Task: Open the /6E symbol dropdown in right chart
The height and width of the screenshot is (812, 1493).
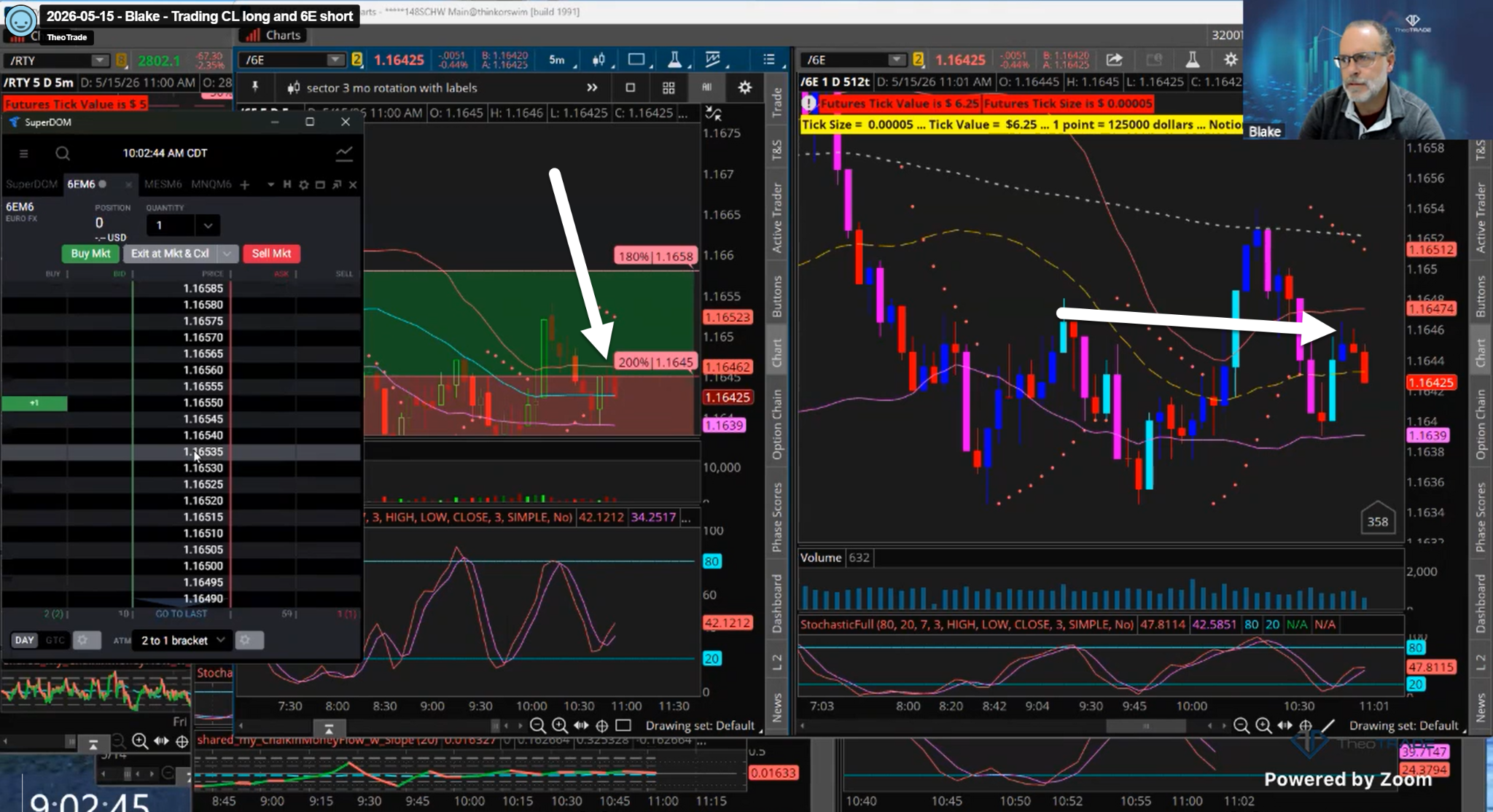Action: point(896,60)
